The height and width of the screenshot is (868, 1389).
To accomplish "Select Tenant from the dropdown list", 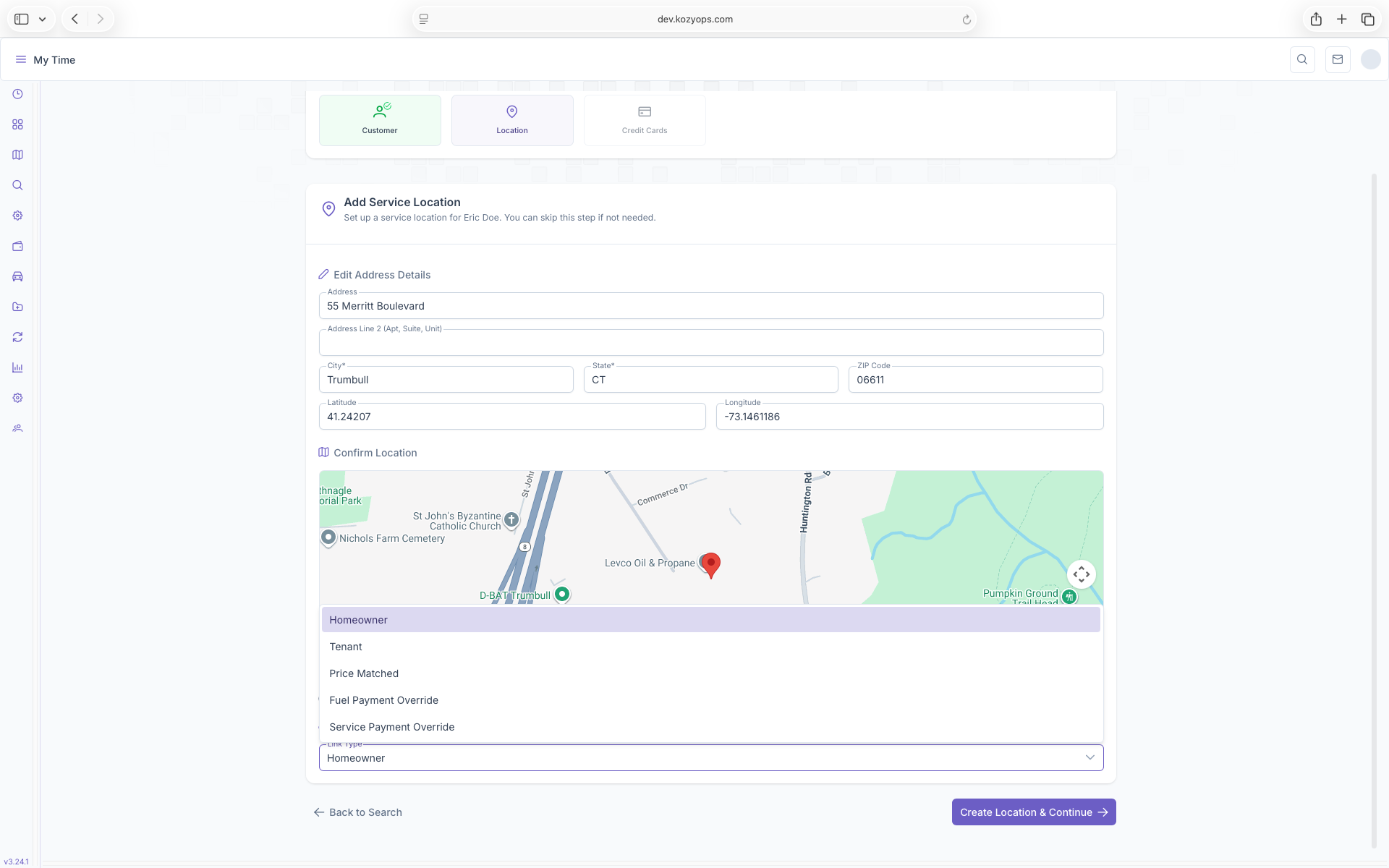I will [x=346, y=647].
